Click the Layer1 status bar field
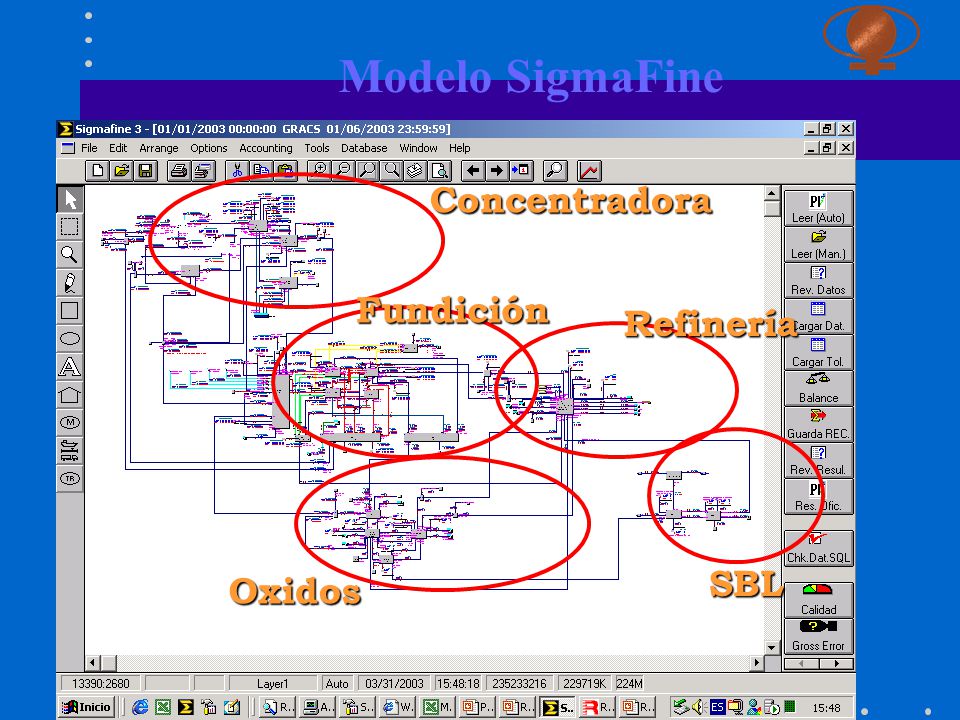Image resolution: width=960 pixels, height=720 pixels. click(x=272, y=684)
